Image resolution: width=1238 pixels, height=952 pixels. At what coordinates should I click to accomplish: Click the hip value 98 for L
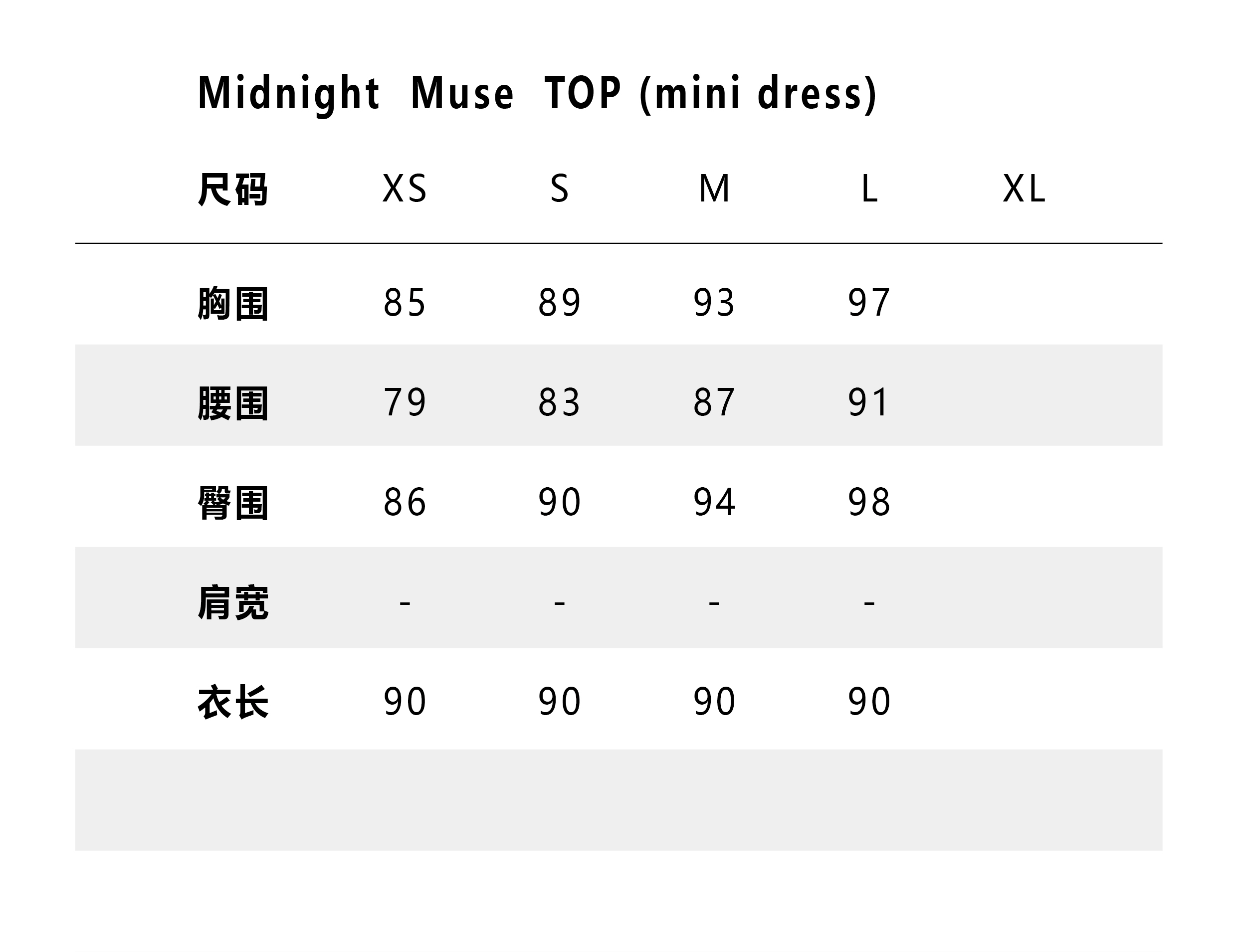869,503
